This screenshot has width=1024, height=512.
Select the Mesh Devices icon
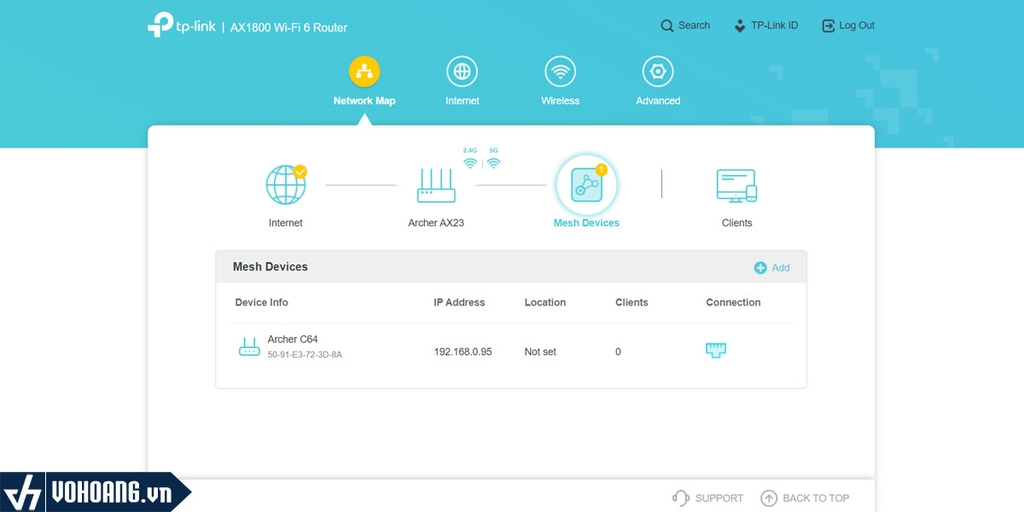click(586, 185)
